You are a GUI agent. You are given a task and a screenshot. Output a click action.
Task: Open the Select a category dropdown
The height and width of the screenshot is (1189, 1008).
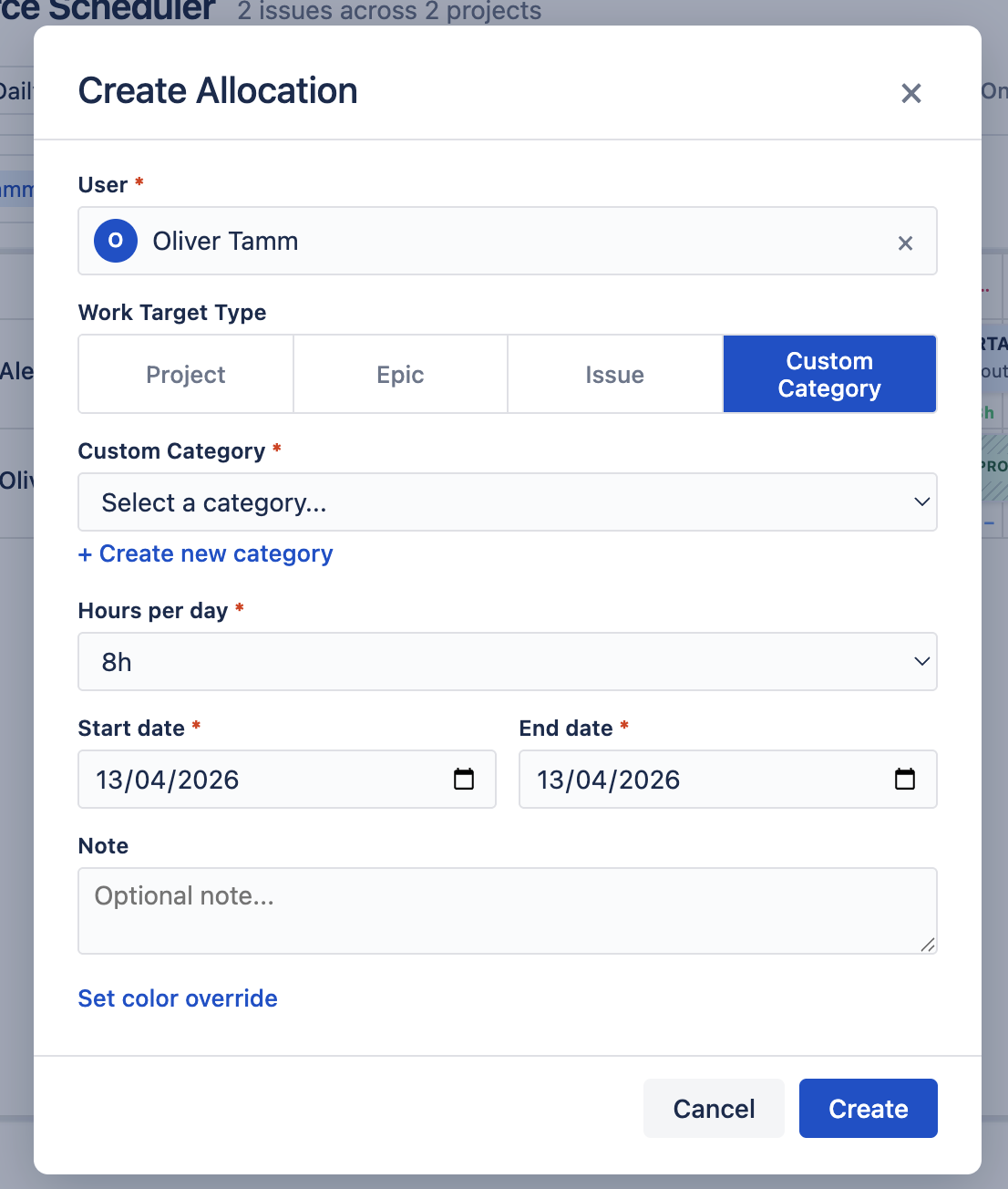(508, 502)
